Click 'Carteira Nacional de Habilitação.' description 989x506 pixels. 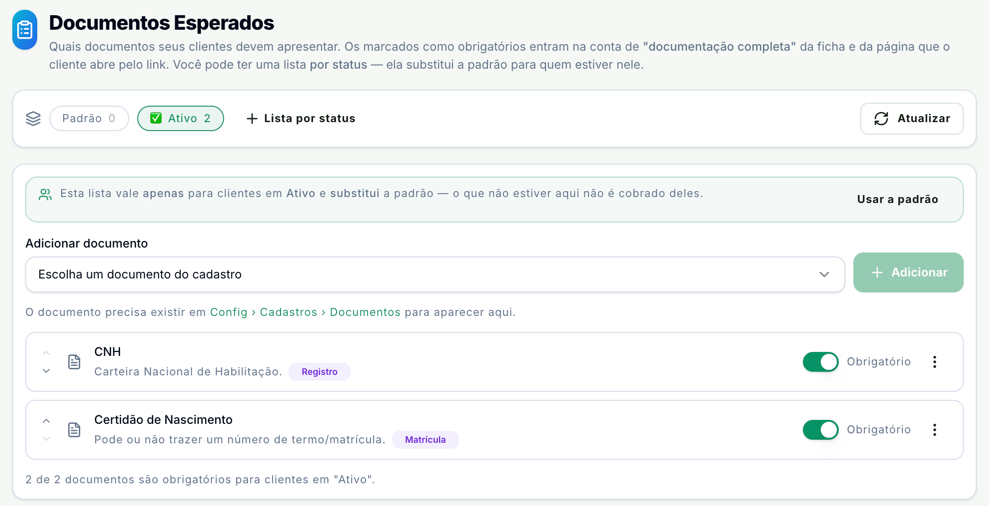click(188, 372)
